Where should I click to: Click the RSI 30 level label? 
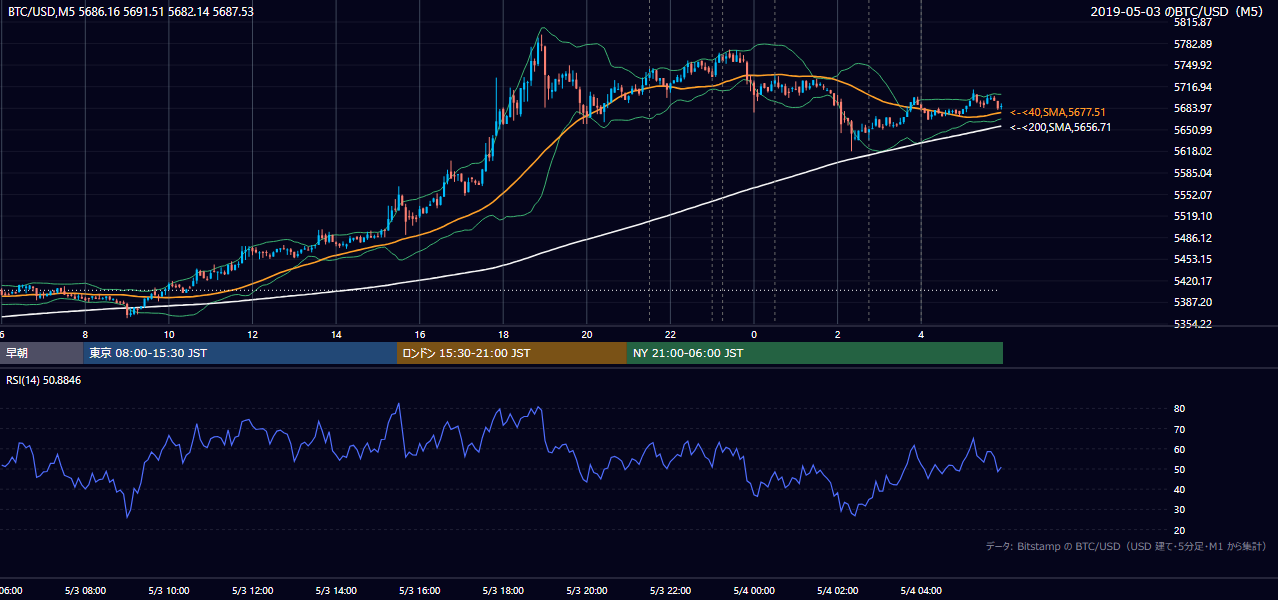coord(1179,510)
